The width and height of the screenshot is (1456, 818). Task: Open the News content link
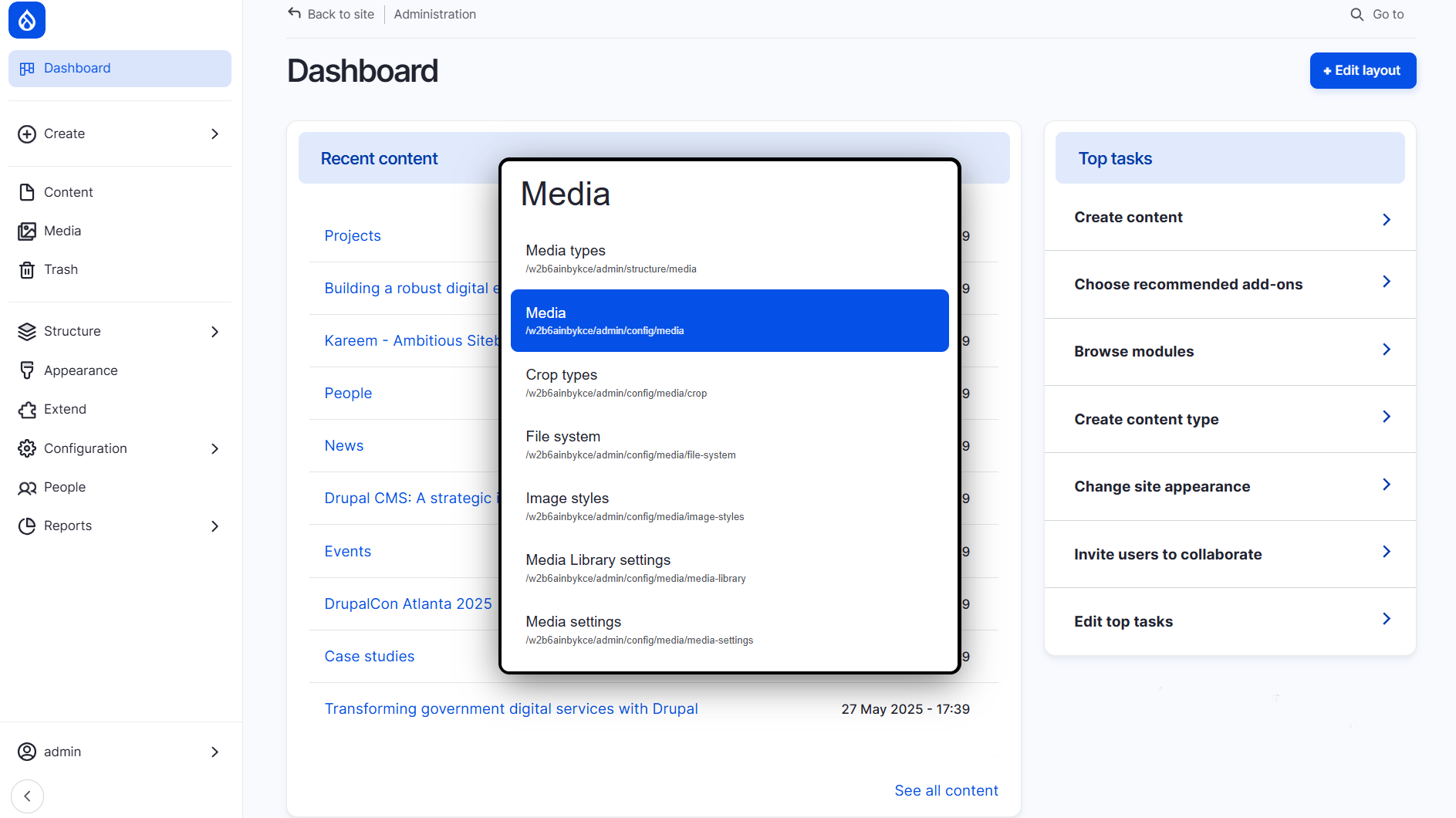[x=343, y=445]
